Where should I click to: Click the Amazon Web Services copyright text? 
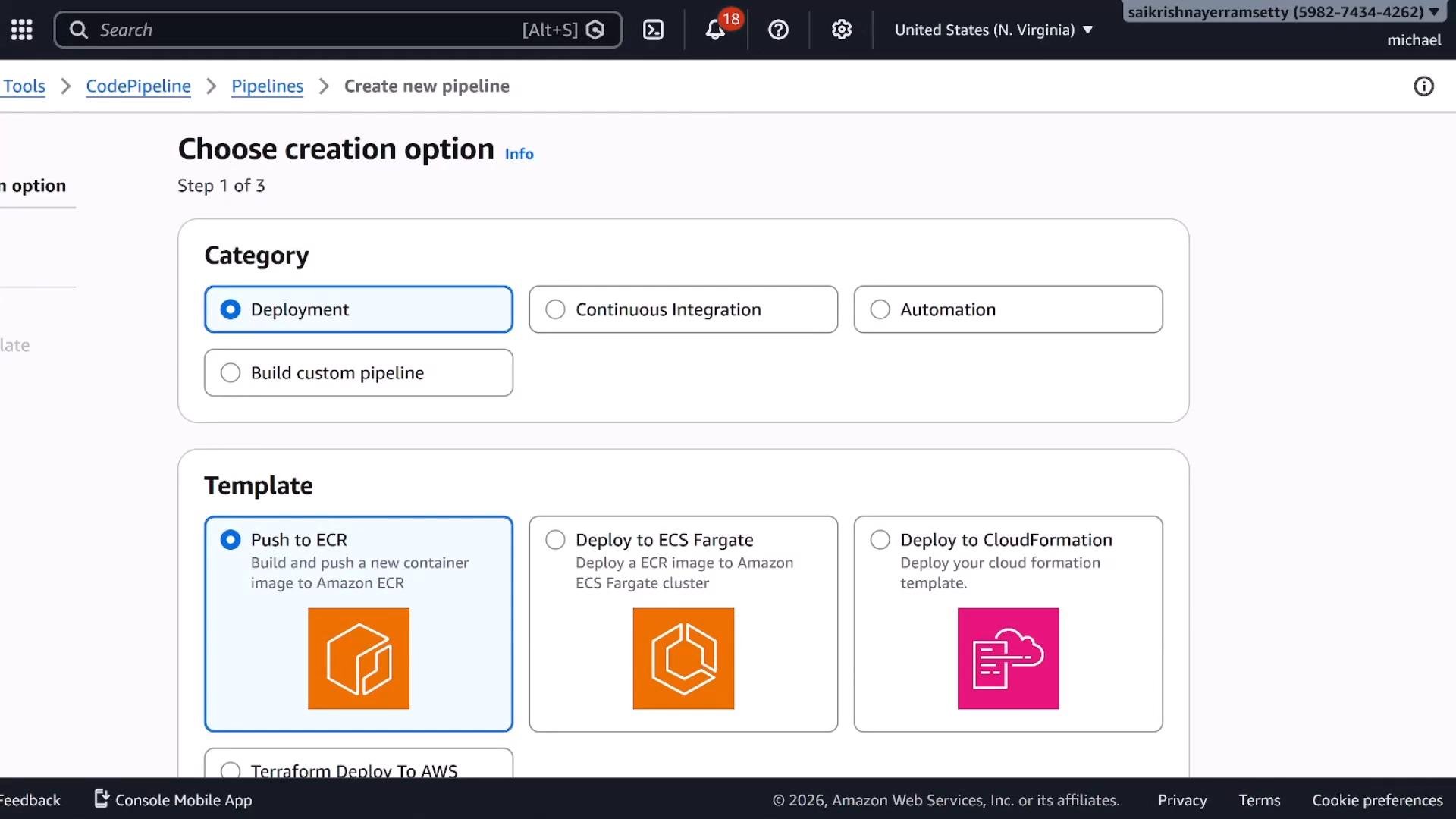946,800
